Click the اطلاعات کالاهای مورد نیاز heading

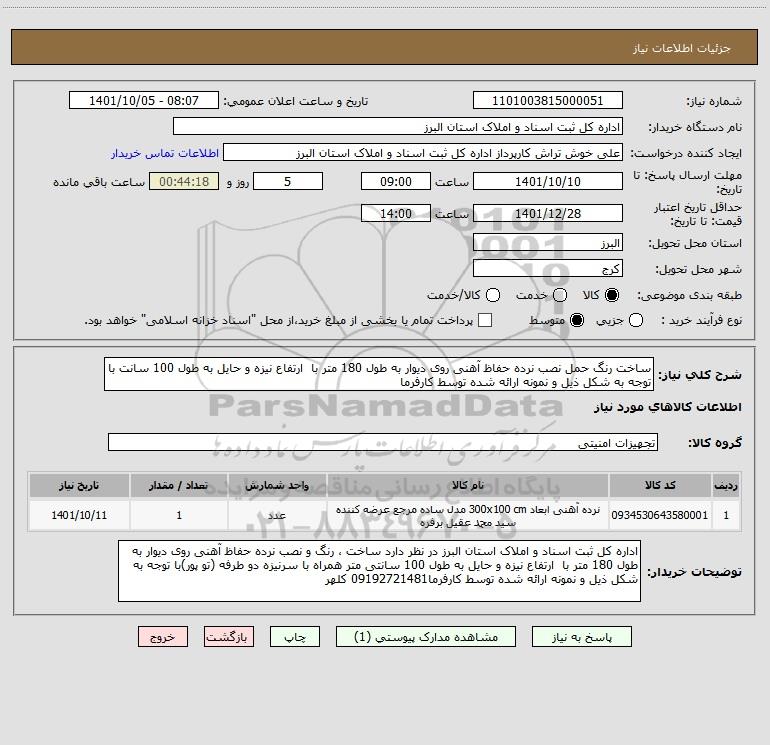point(668,407)
